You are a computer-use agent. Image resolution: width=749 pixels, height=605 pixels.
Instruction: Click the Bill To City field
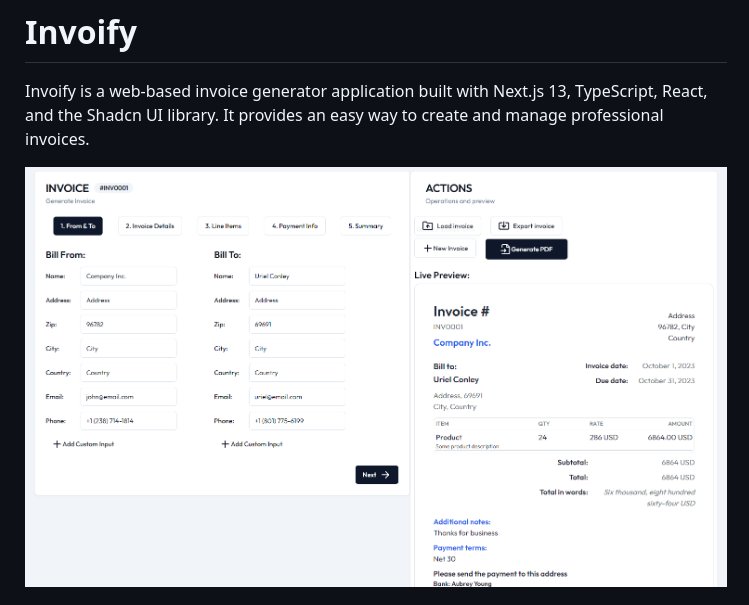(297, 348)
